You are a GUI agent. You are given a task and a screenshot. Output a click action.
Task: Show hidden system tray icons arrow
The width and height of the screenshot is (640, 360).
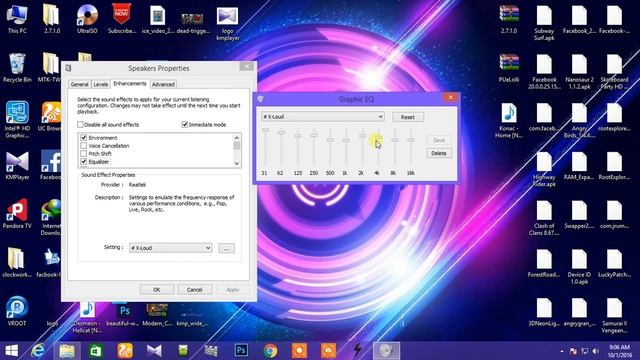tap(562, 351)
